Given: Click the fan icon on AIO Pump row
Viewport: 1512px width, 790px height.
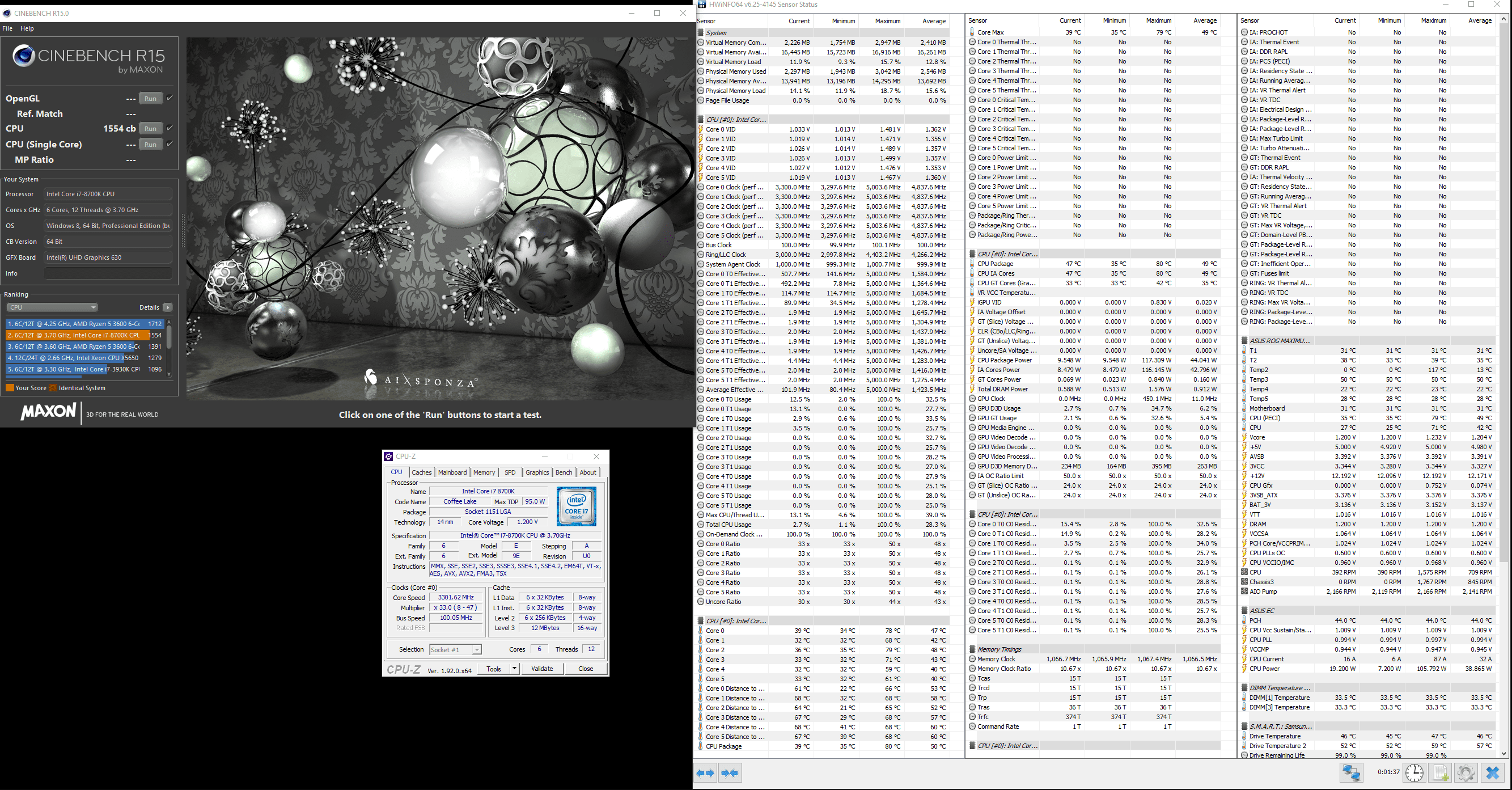Looking at the screenshot, I should click(1244, 592).
